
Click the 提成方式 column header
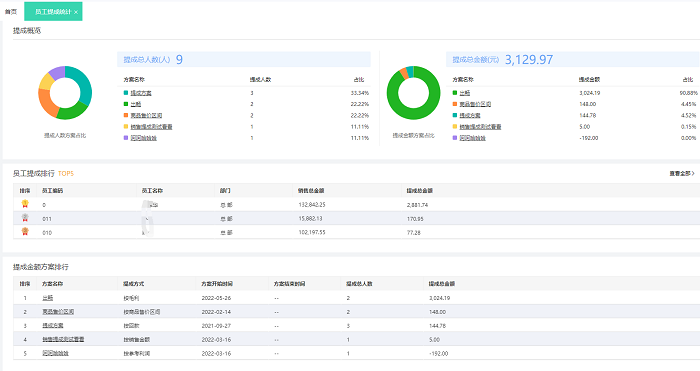point(134,284)
